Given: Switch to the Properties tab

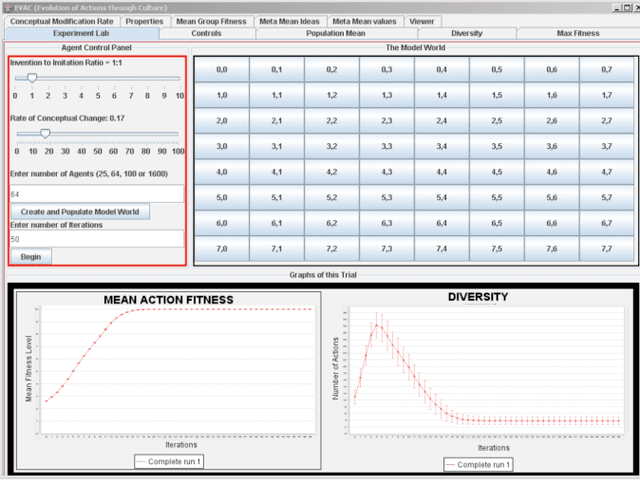Looking at the screenshot, I should (145, 20).
